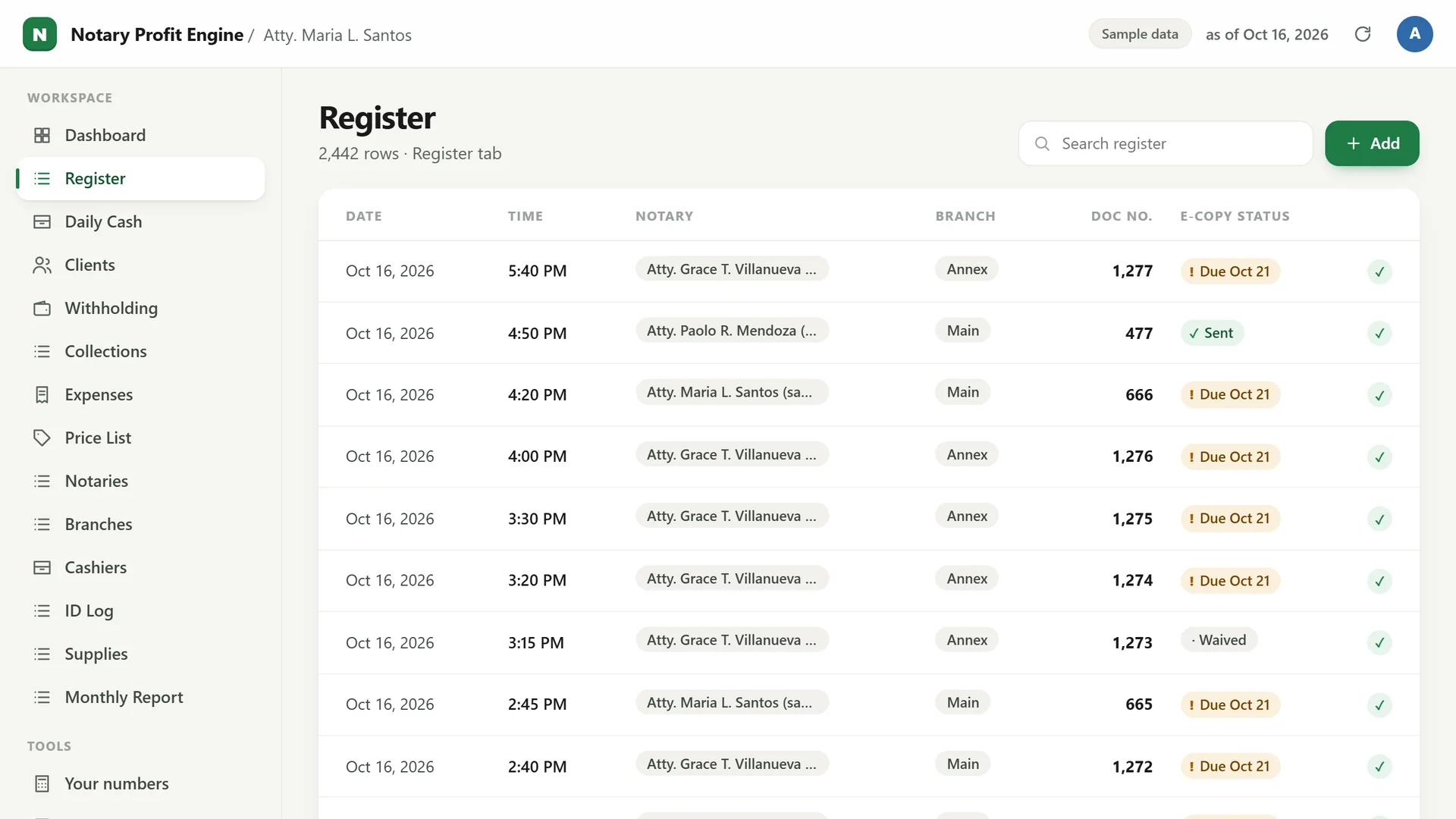Click the Monthly Report list icon

point(42,697)
